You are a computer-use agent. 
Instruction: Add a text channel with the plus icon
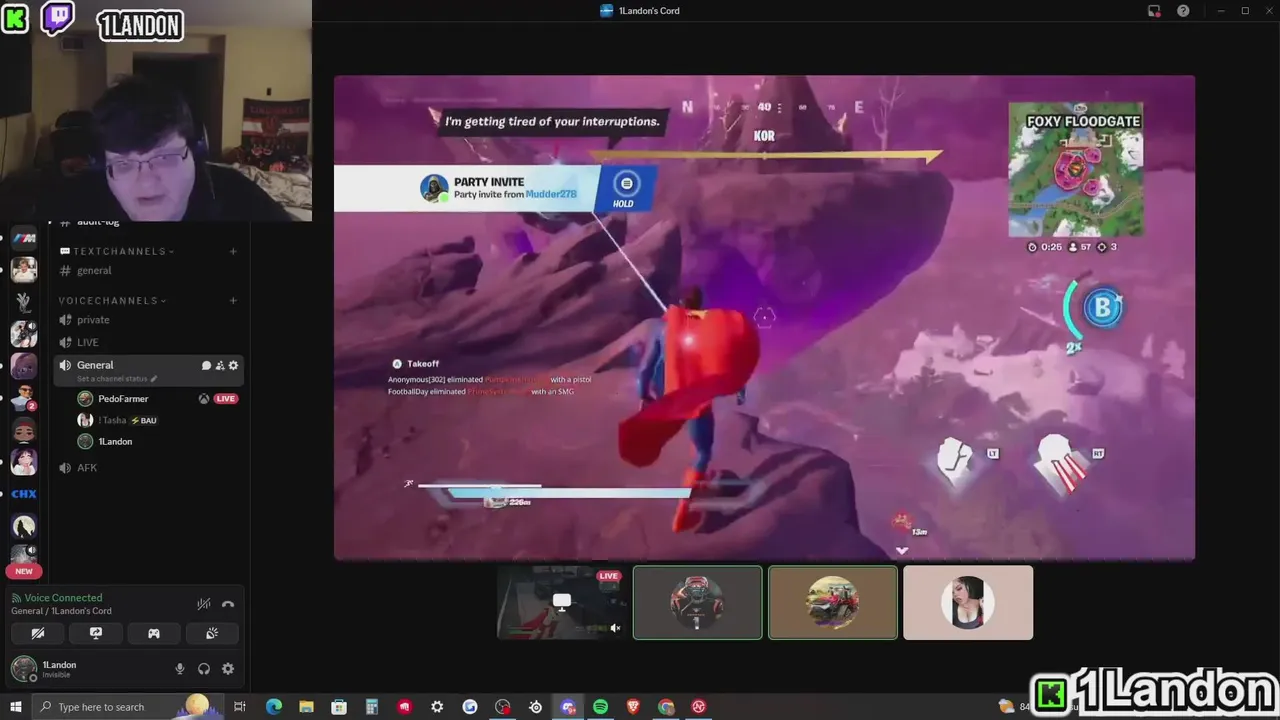point(233,251)
